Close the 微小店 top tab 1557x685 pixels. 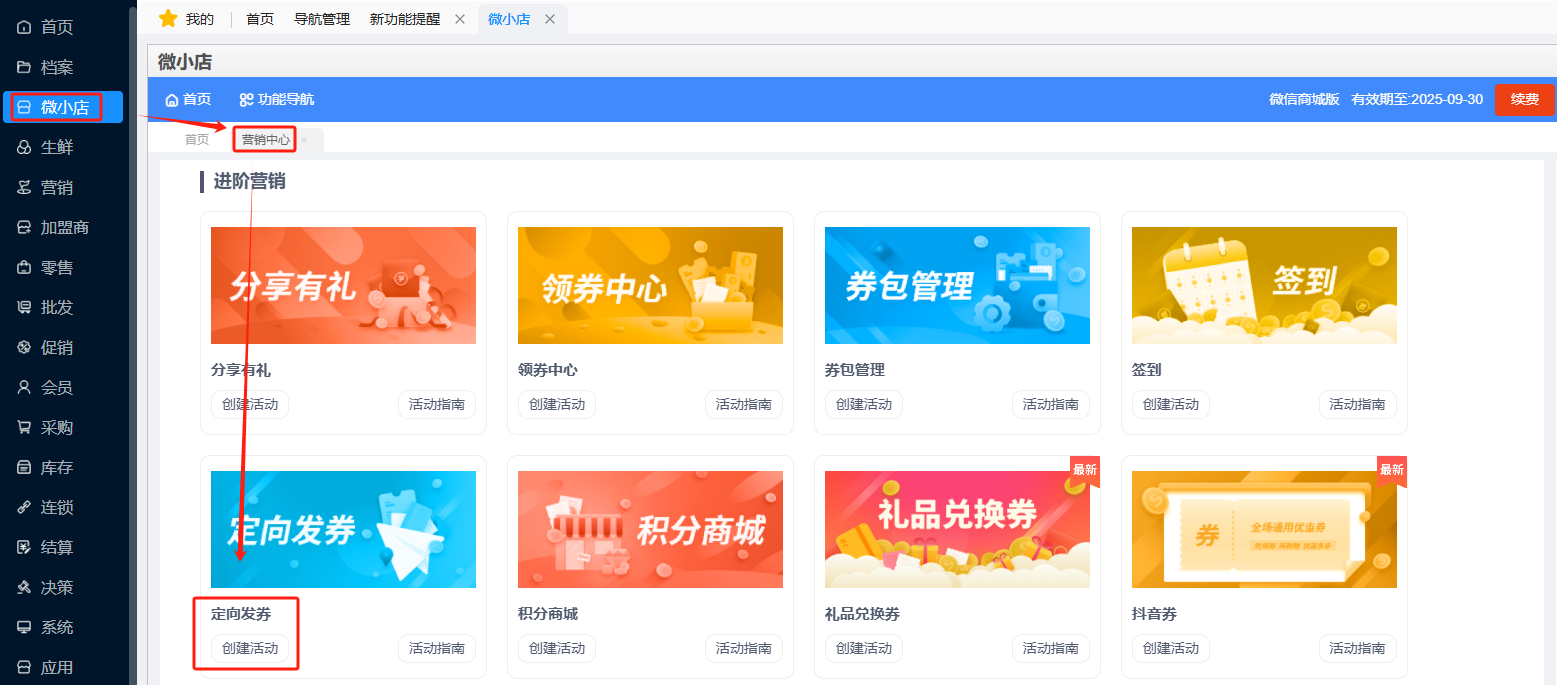click(550, 19)
